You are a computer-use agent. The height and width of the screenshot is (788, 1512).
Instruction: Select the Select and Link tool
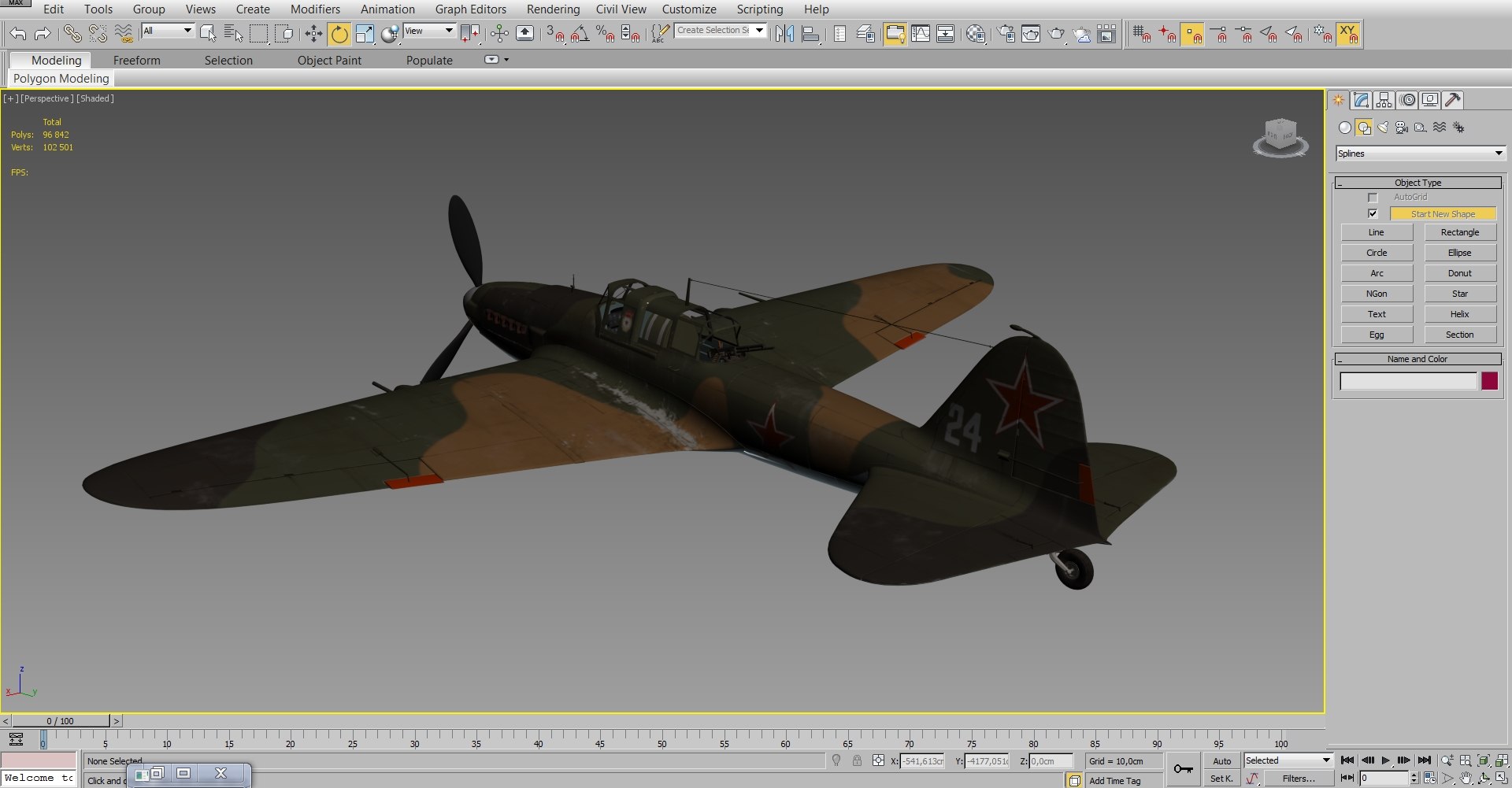[x=72, y=33]
